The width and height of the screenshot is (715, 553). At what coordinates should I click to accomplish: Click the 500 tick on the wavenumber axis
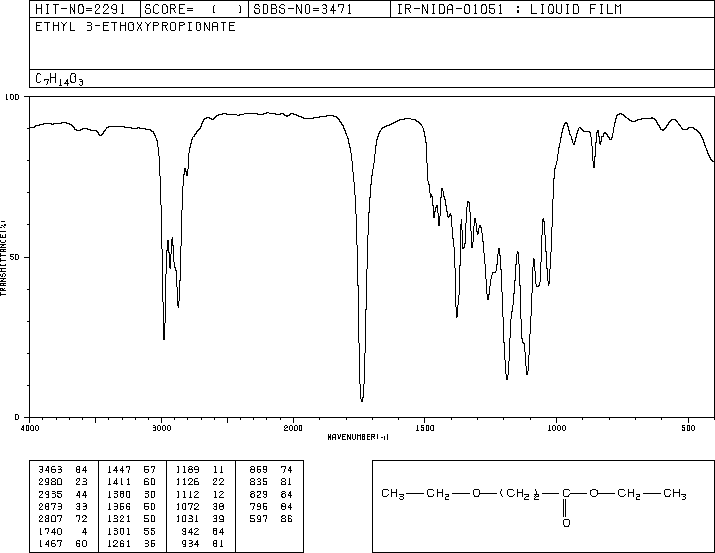click(x=688, y=428)
